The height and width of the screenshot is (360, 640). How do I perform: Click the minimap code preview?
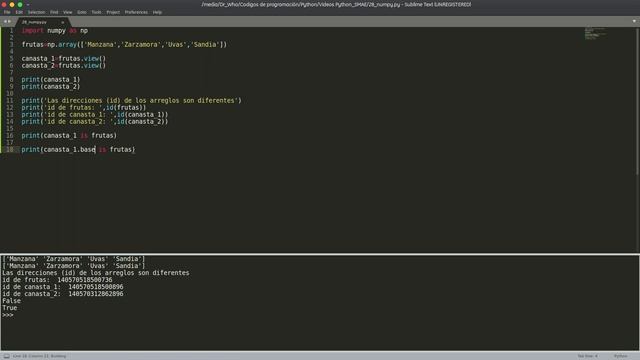click(595, 33)
